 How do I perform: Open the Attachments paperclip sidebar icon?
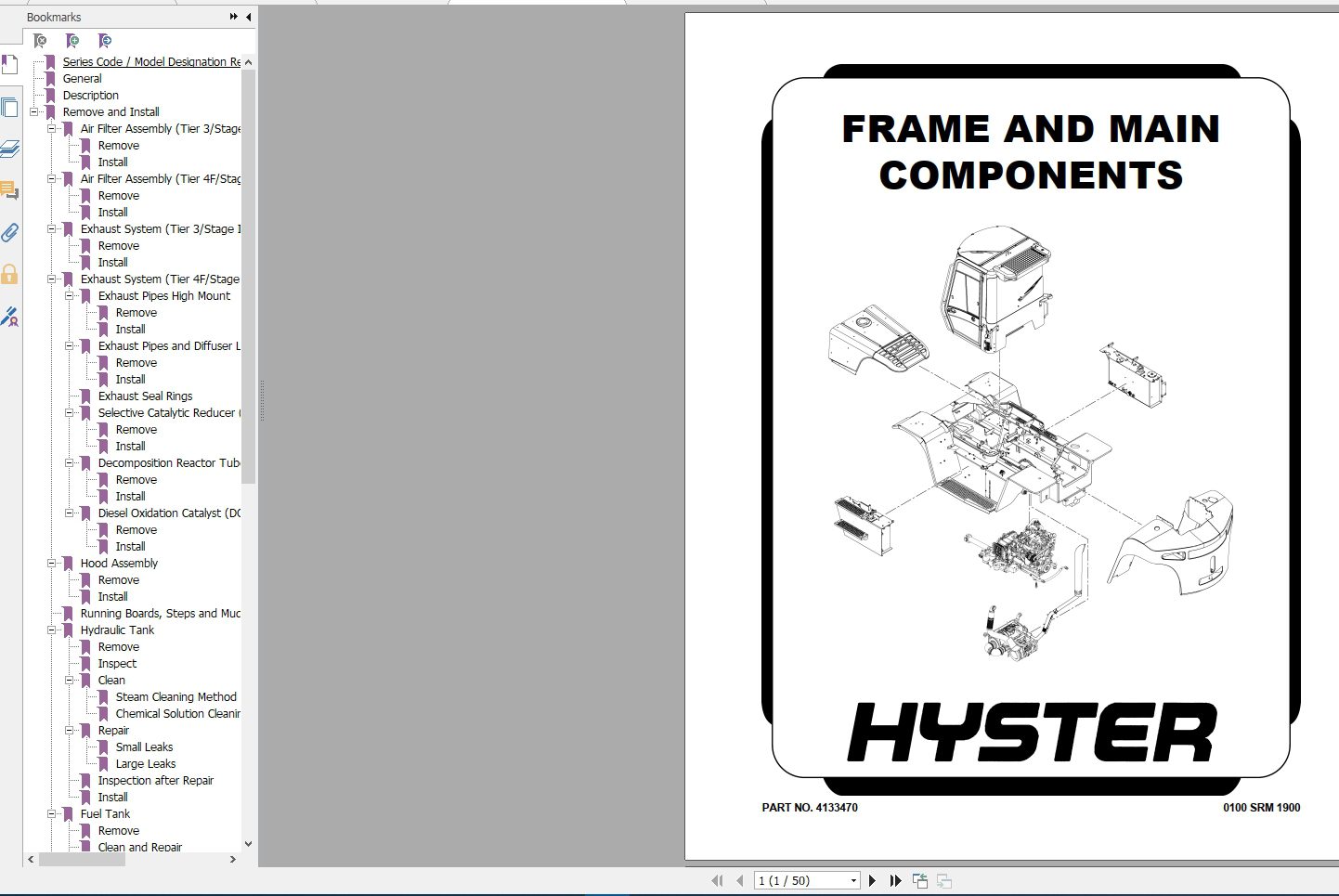(9, 232)
